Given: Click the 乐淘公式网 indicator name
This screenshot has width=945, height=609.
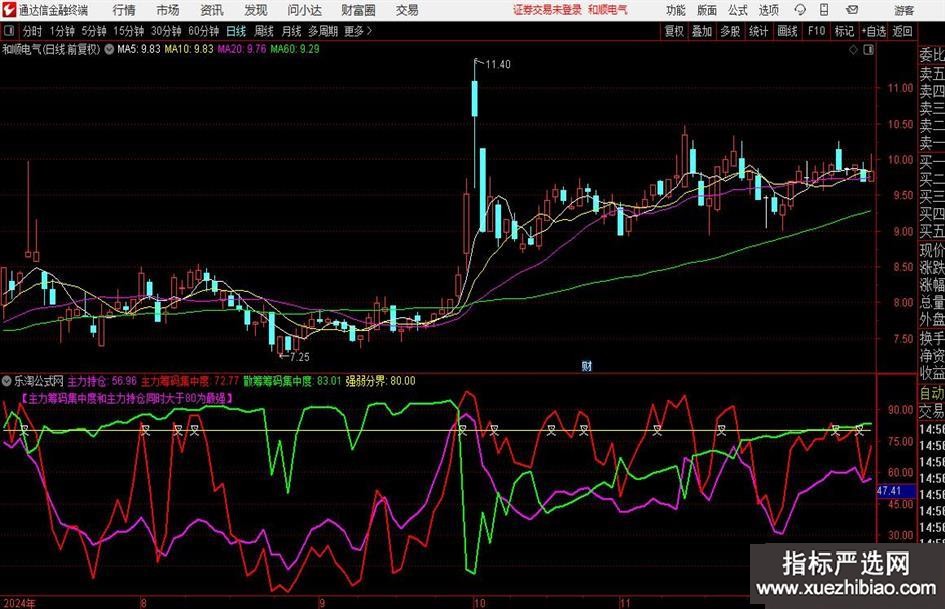Looking at the screenshot, I should pos(39,381).
